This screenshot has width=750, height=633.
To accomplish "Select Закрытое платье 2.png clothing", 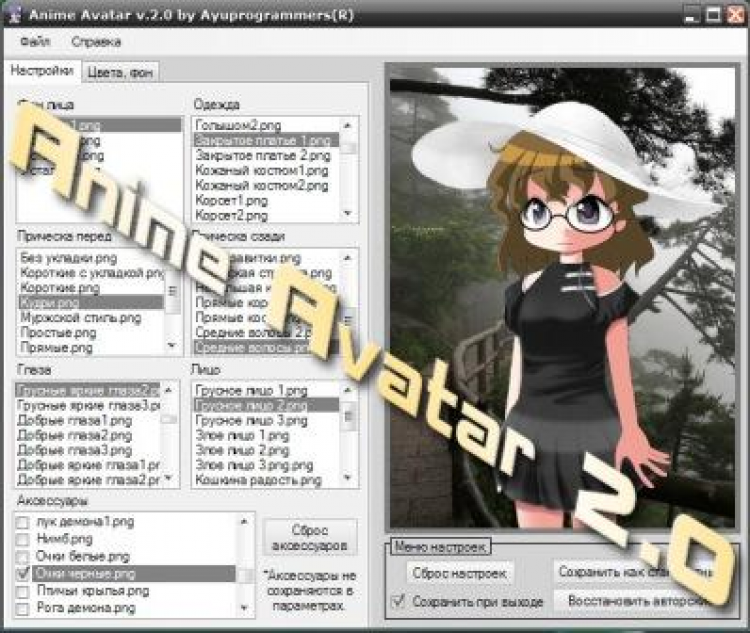I will coord(265,155).
